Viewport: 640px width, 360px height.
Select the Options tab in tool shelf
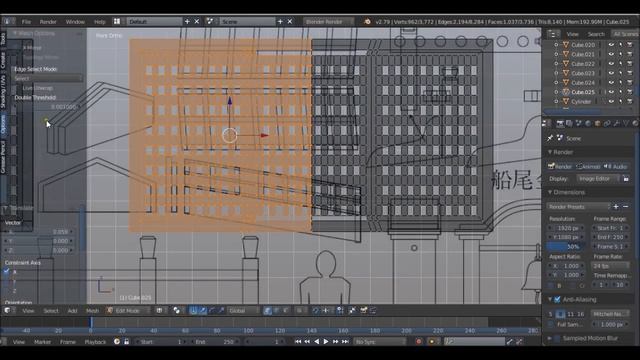(x=3, y=124)
